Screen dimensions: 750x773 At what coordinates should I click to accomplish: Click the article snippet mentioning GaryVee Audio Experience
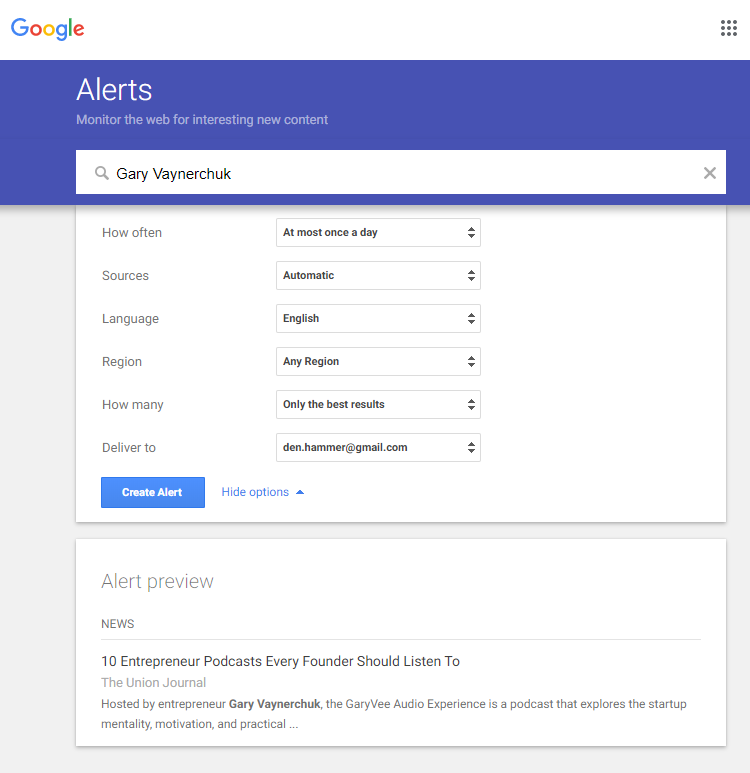[x=393, y=714]
